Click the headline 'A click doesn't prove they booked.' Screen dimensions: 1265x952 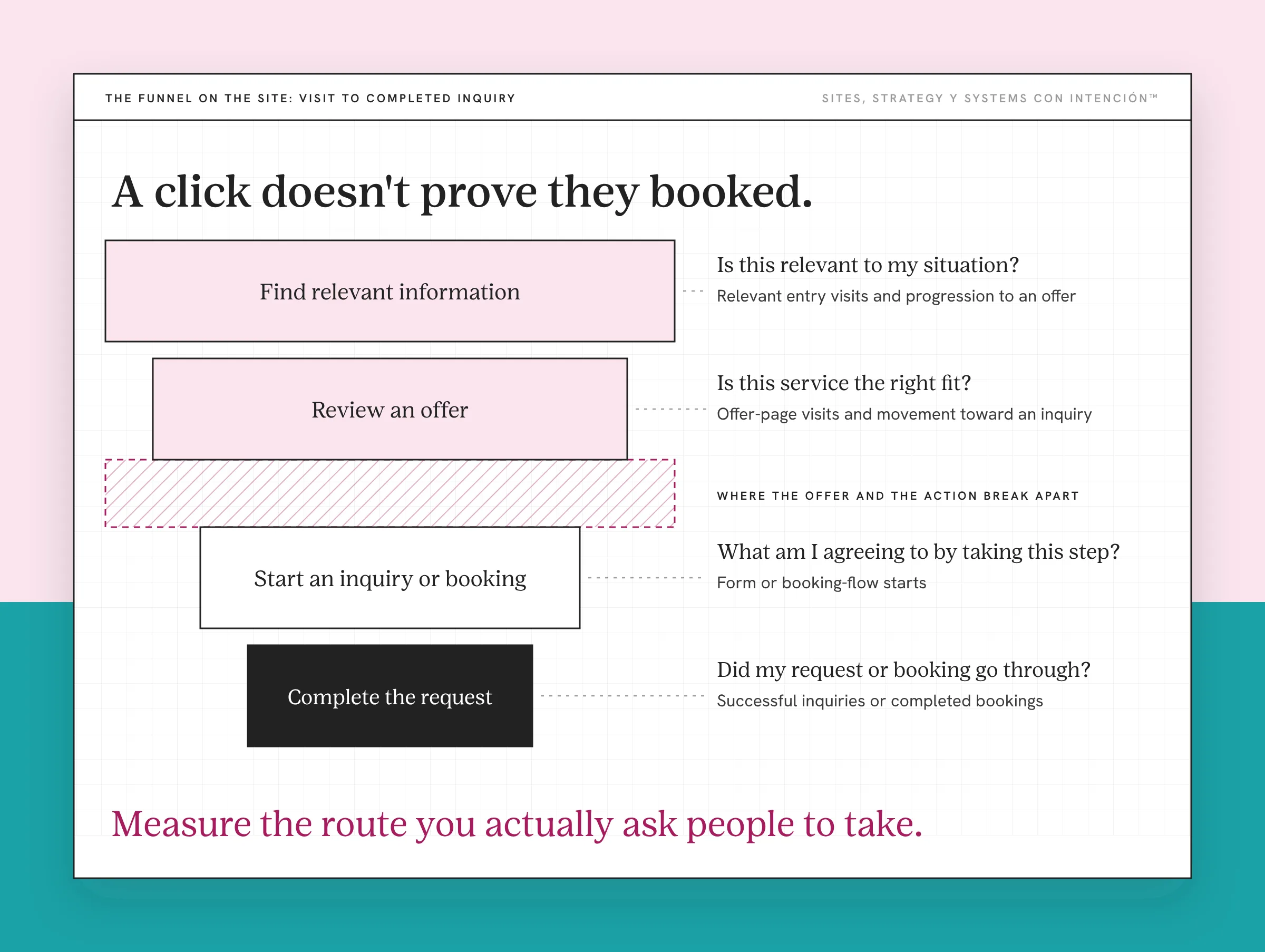pos(462,193)
